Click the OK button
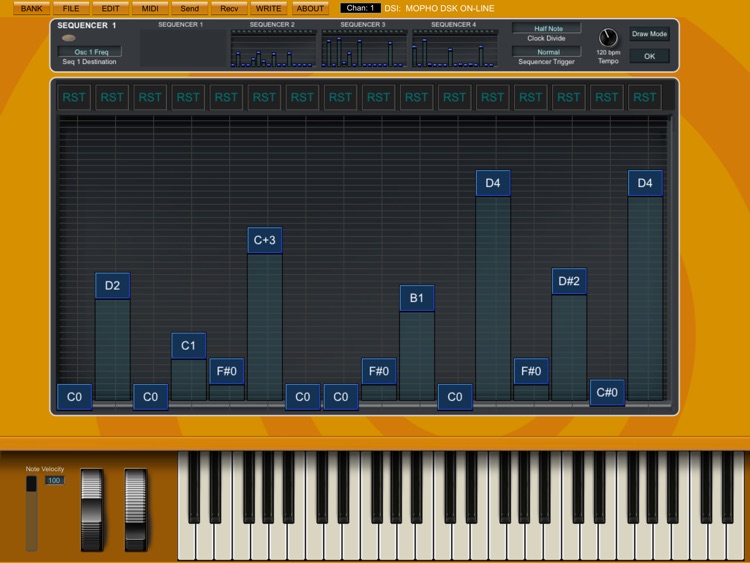The height and width of the screenshot is (563, 750). (x=649, y=56)
